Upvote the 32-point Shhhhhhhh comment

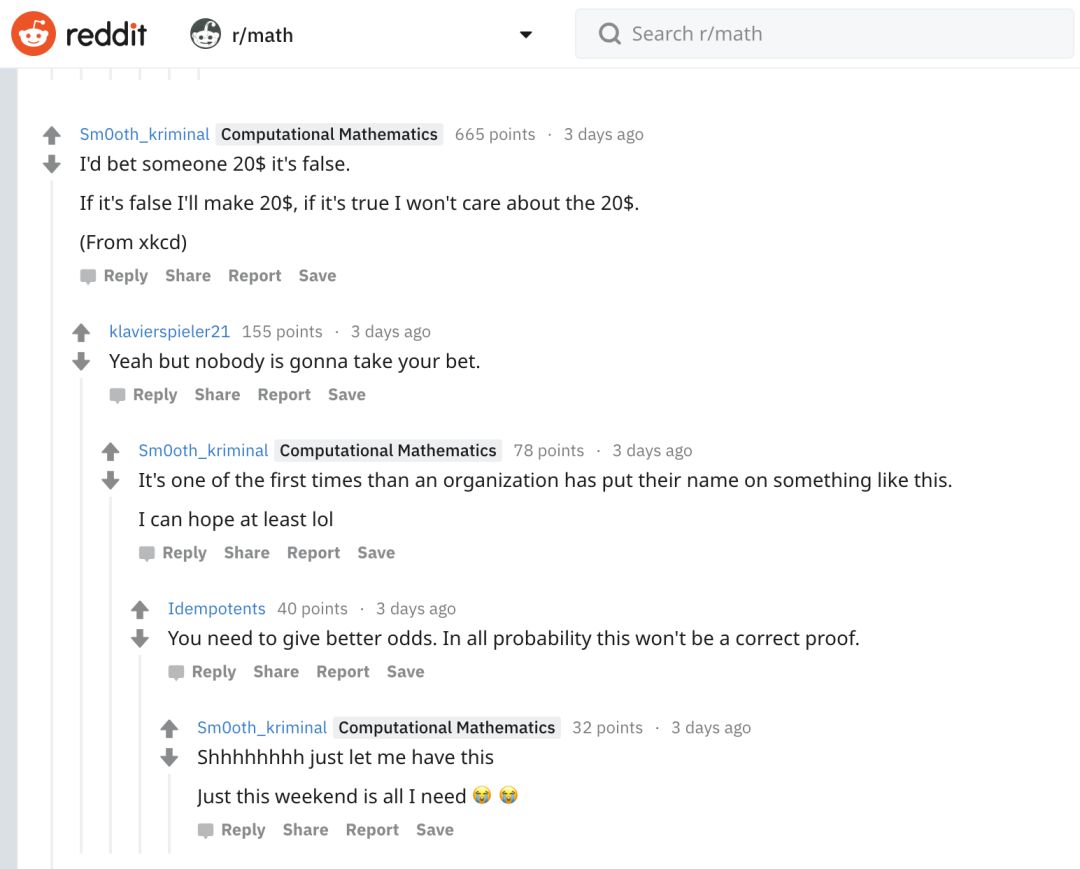169,729
